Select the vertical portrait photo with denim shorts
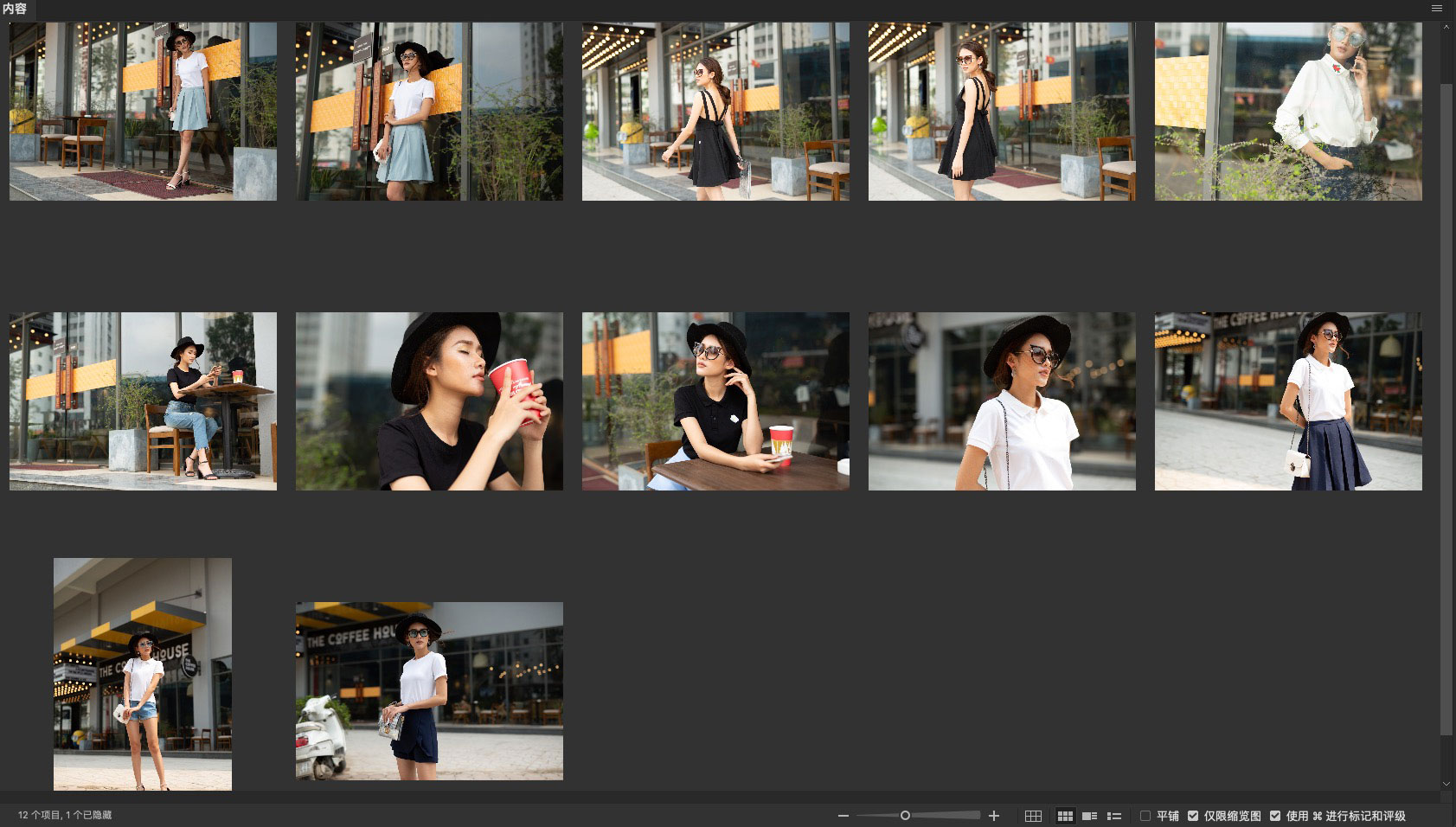 coord(143,674)
